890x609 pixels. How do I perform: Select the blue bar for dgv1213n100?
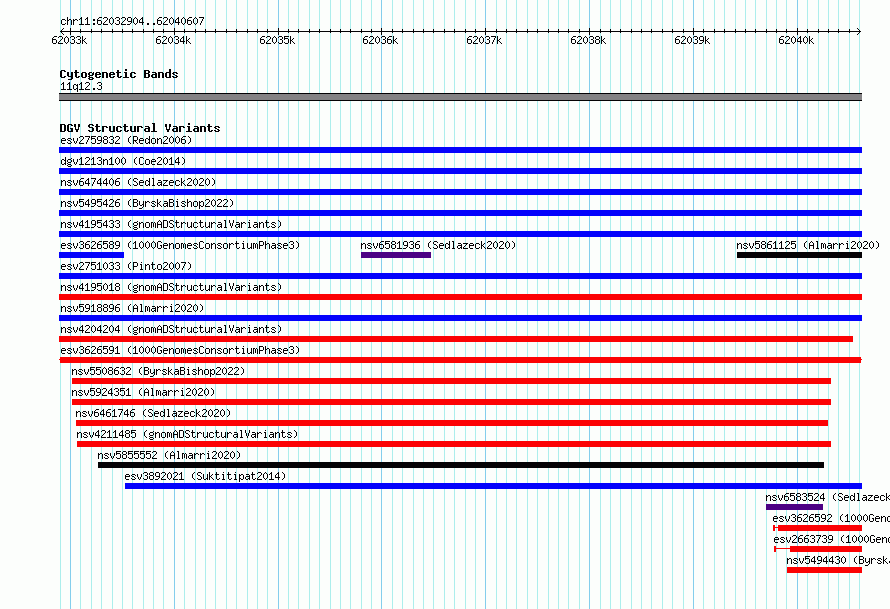click(460, 171)
